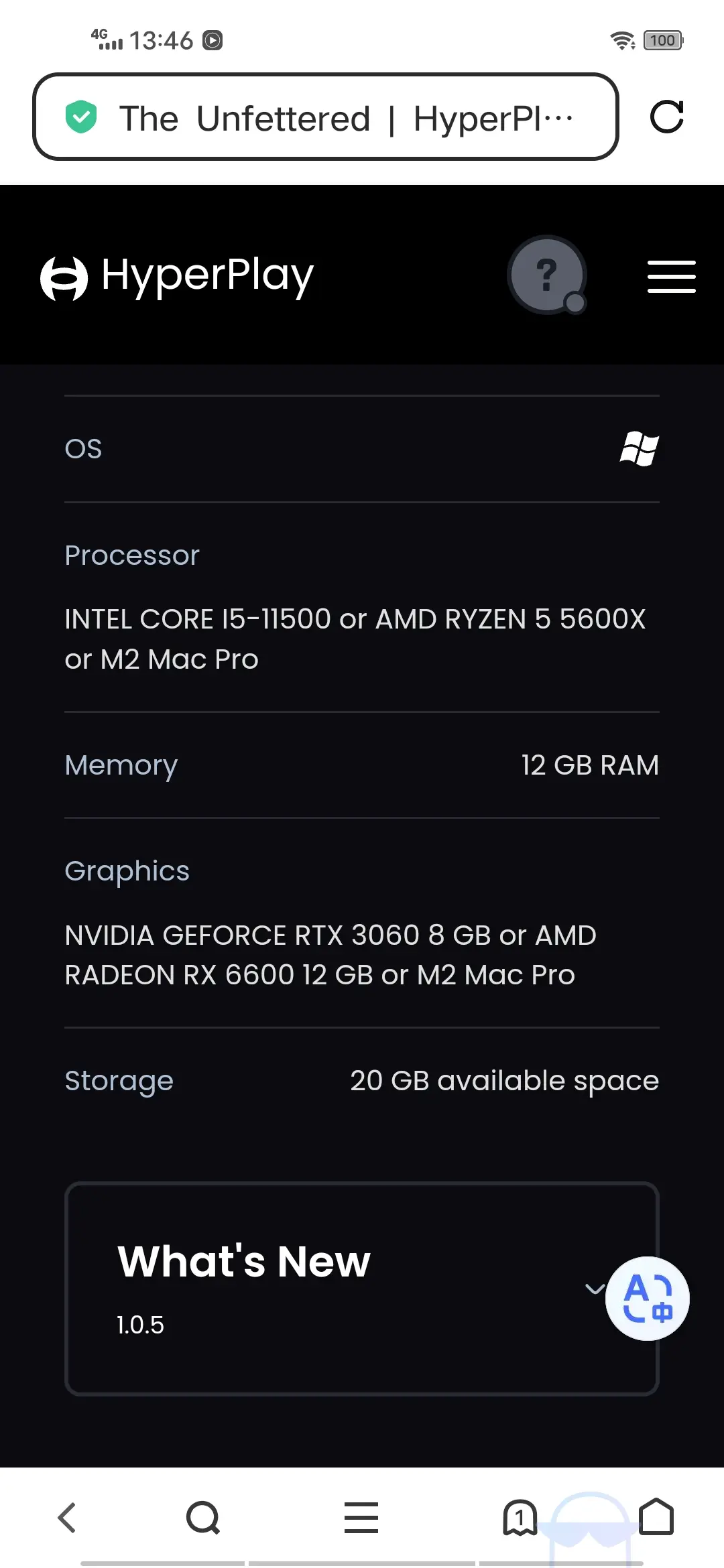Viewport: 724px width, 1568px height.
Task: Tap the 20 GB available space text
Action: point(504,1080)
